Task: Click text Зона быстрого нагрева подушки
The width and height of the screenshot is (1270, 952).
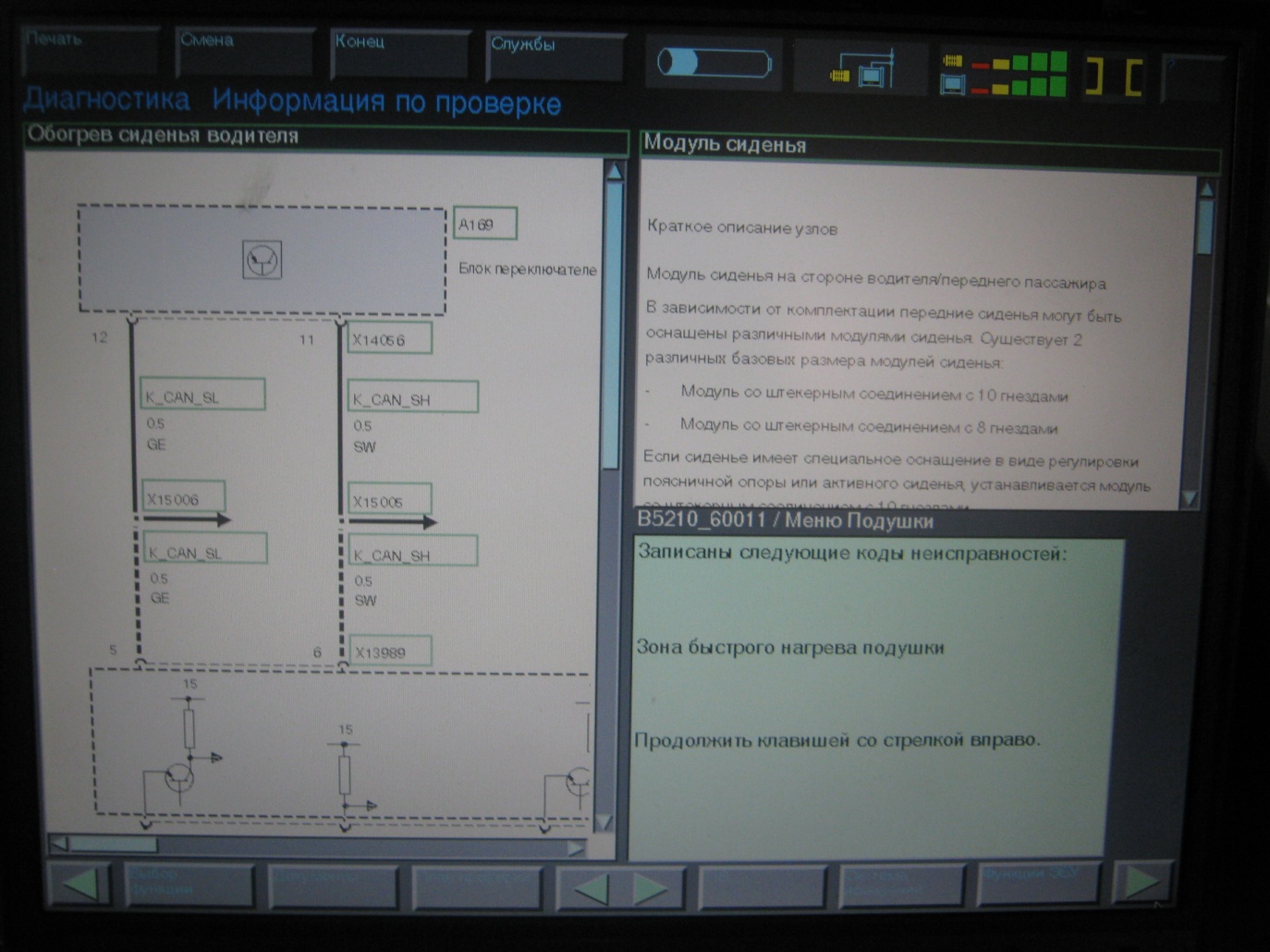Action: (790, 647)
